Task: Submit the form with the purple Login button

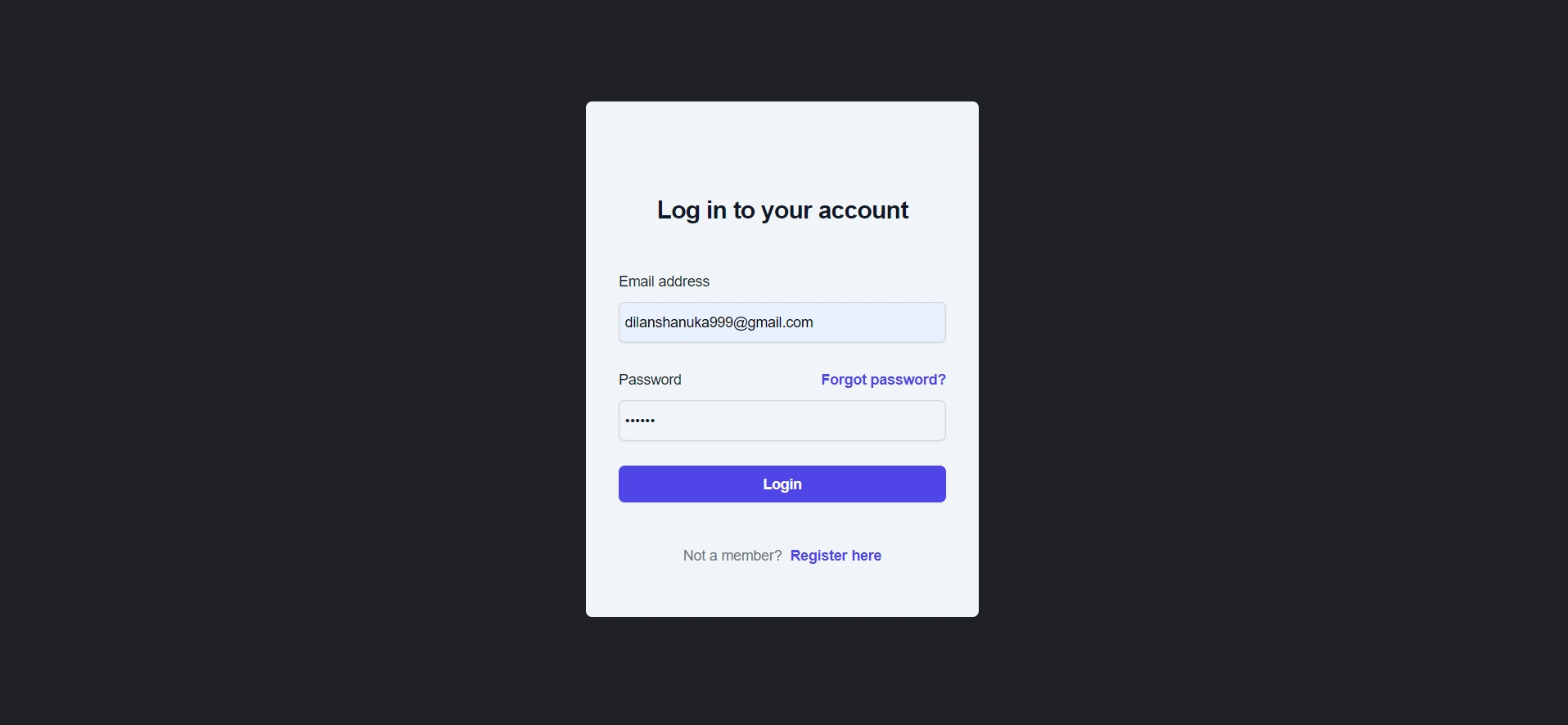Action: (782, 484)
